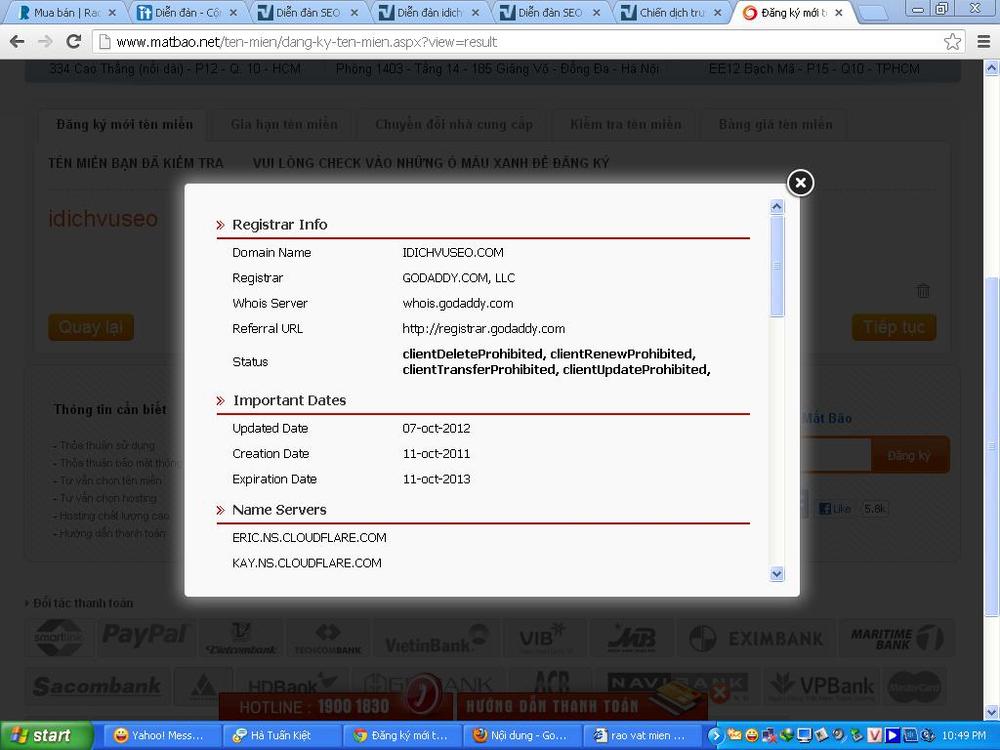Image resolution: width=1000 pixels, height=750 pixels.
Task: Click 'ERIC.NS.CLOUDFLARE.COM' name server entry
Action: [x=309, y=538]
